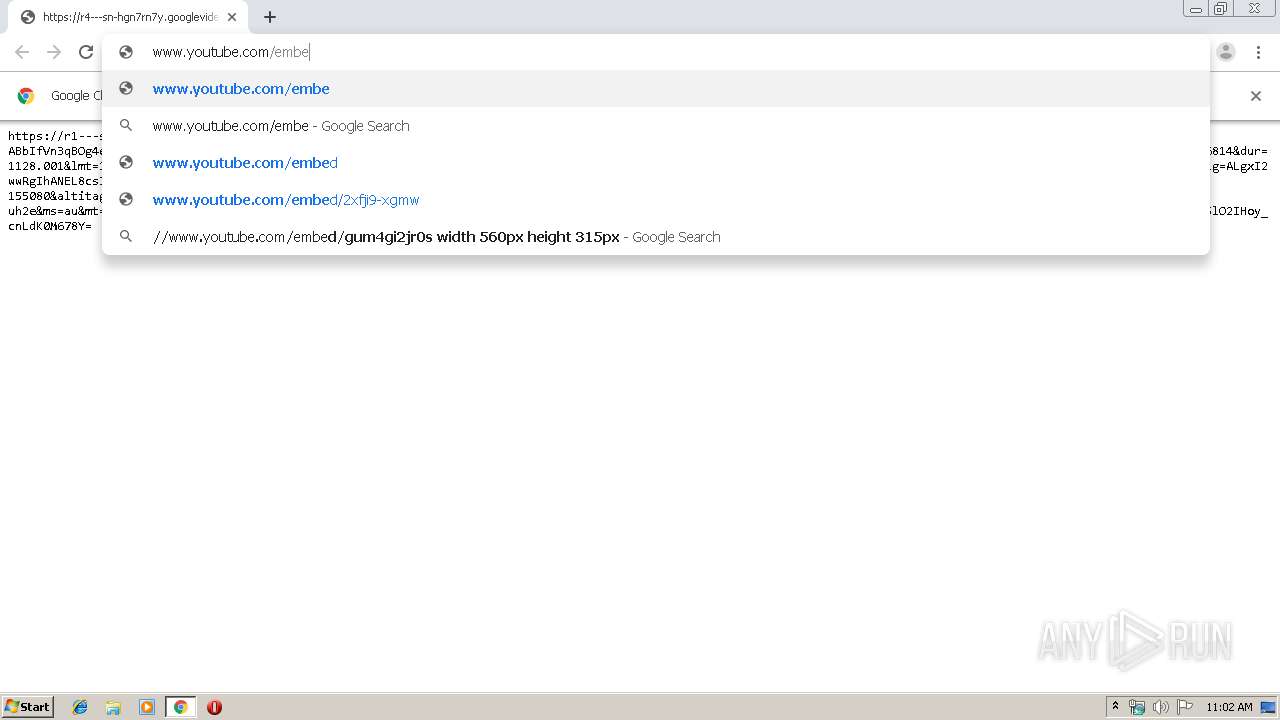Click magnifier icon of the embe Google Search suggestion
Screen dimensions: 1280x720
(126, 125)
